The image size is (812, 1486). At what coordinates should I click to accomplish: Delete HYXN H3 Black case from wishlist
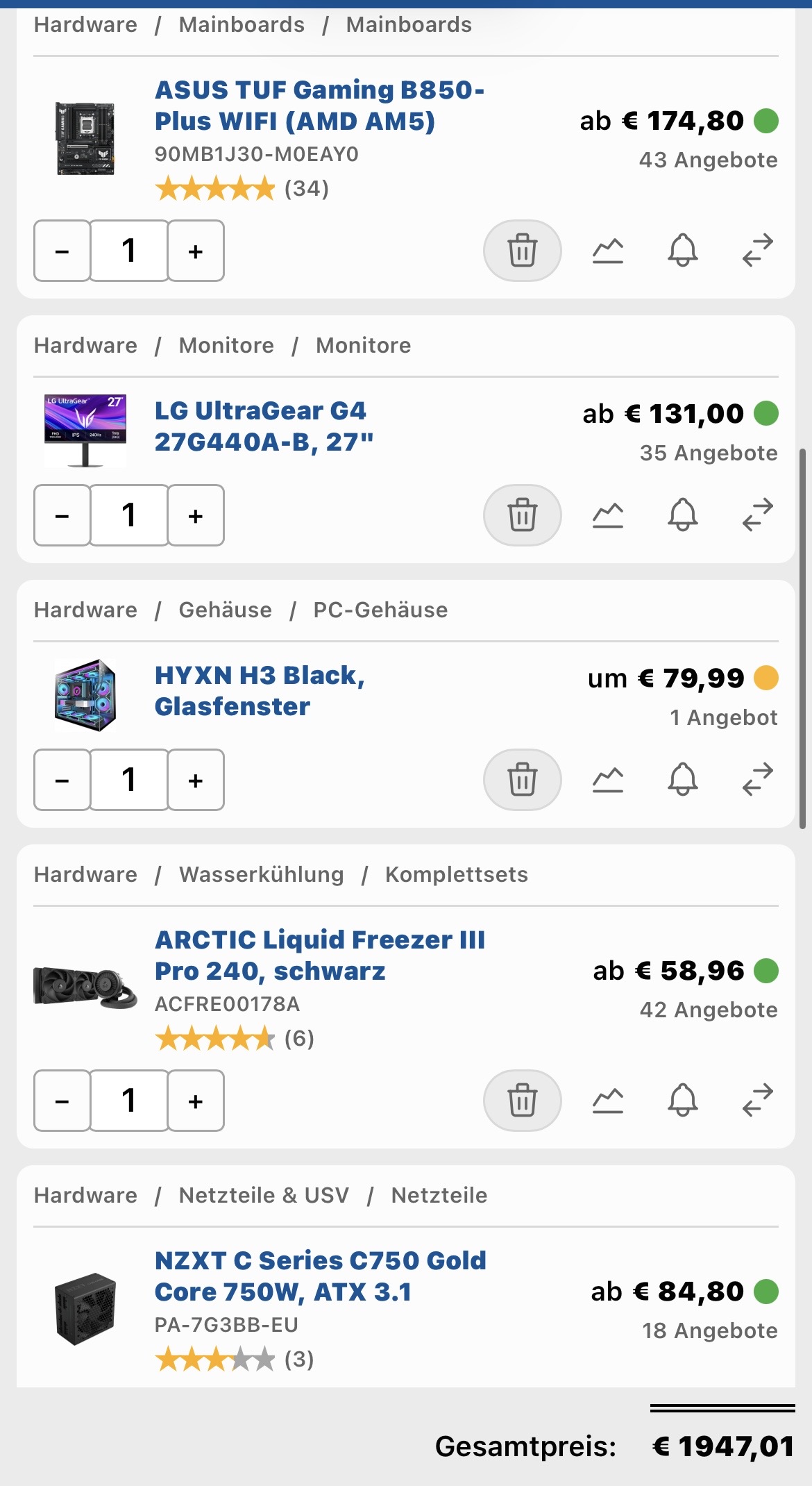coord(522,780)
